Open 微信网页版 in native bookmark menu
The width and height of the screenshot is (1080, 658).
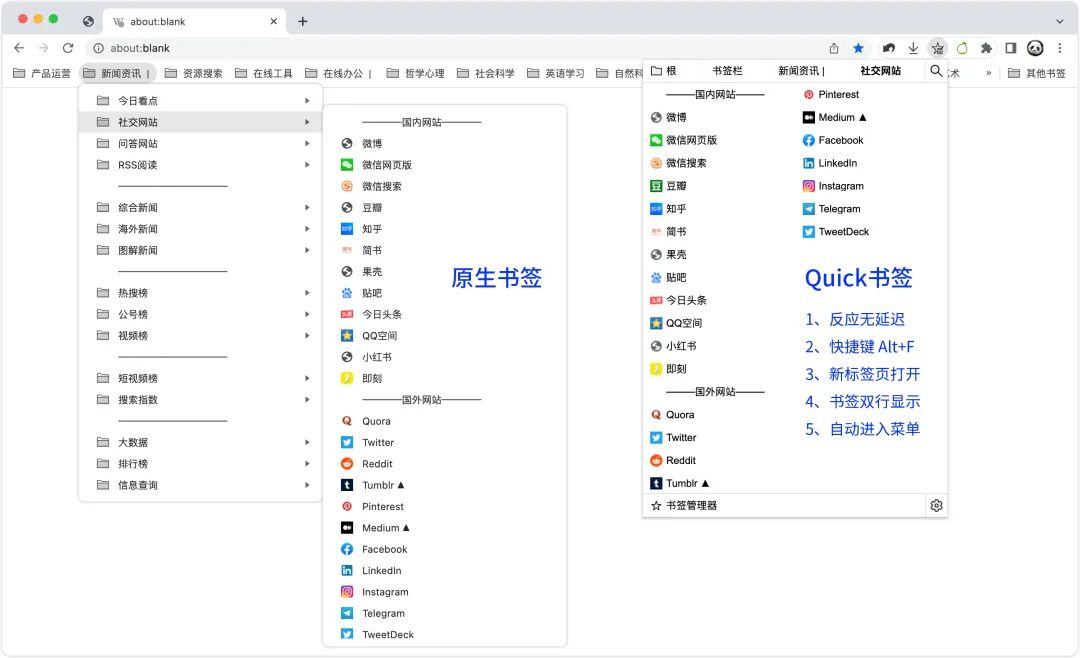444,165
